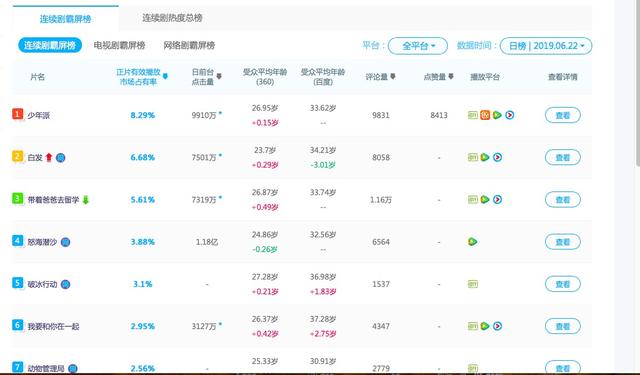
Task: Click the iQiyi icon for 带着爸爸去留学
Action: (473, 200)
